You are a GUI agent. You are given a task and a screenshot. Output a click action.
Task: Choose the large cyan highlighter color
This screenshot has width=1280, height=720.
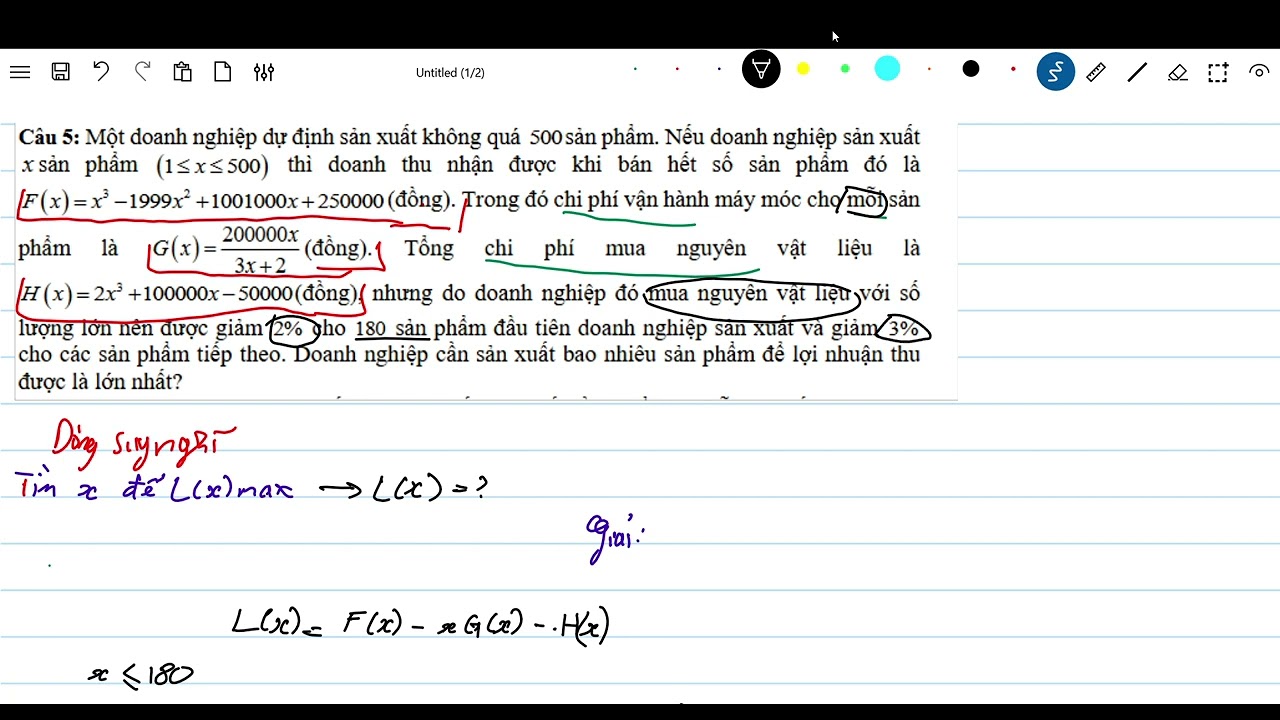click(x=887, y=68)
